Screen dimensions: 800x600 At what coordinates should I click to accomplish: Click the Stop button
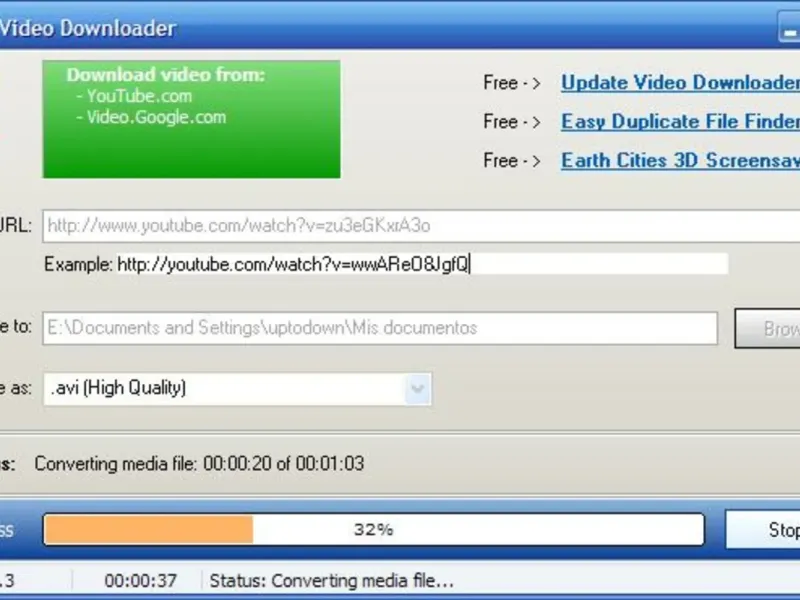coord(763,530)
